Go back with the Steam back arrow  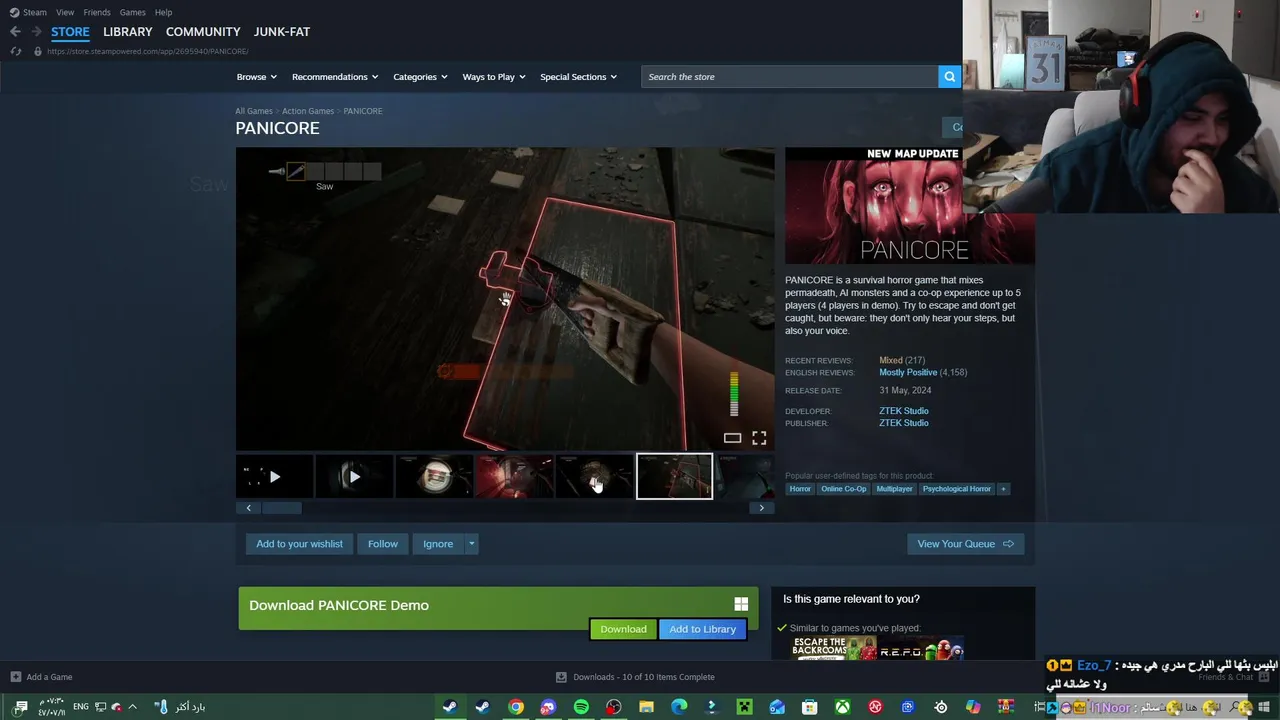15,32
